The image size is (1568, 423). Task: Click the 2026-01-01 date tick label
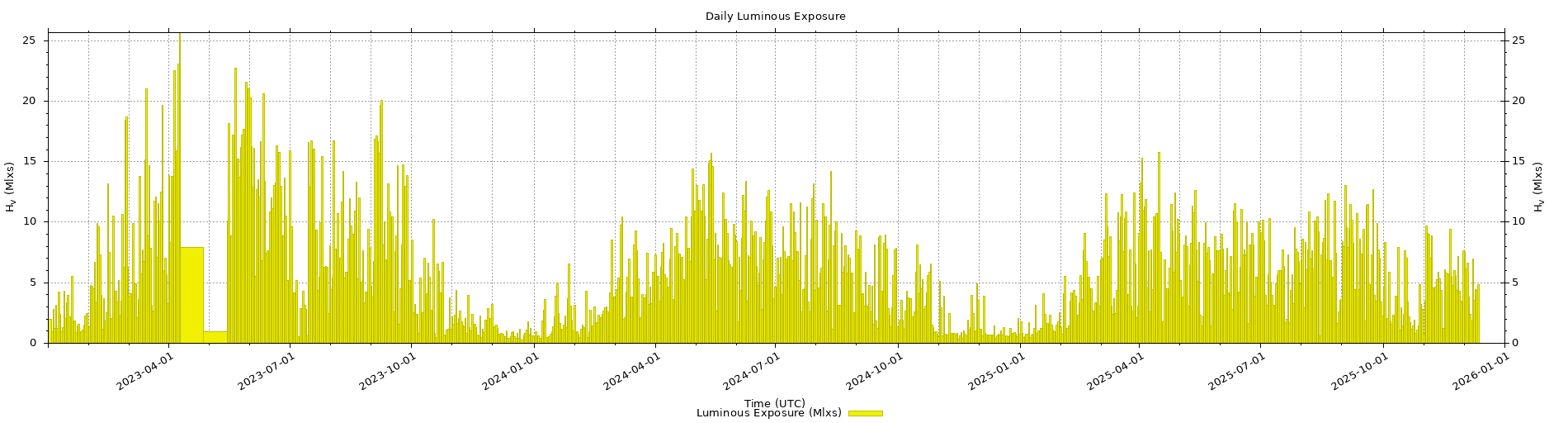[1481, 372]
